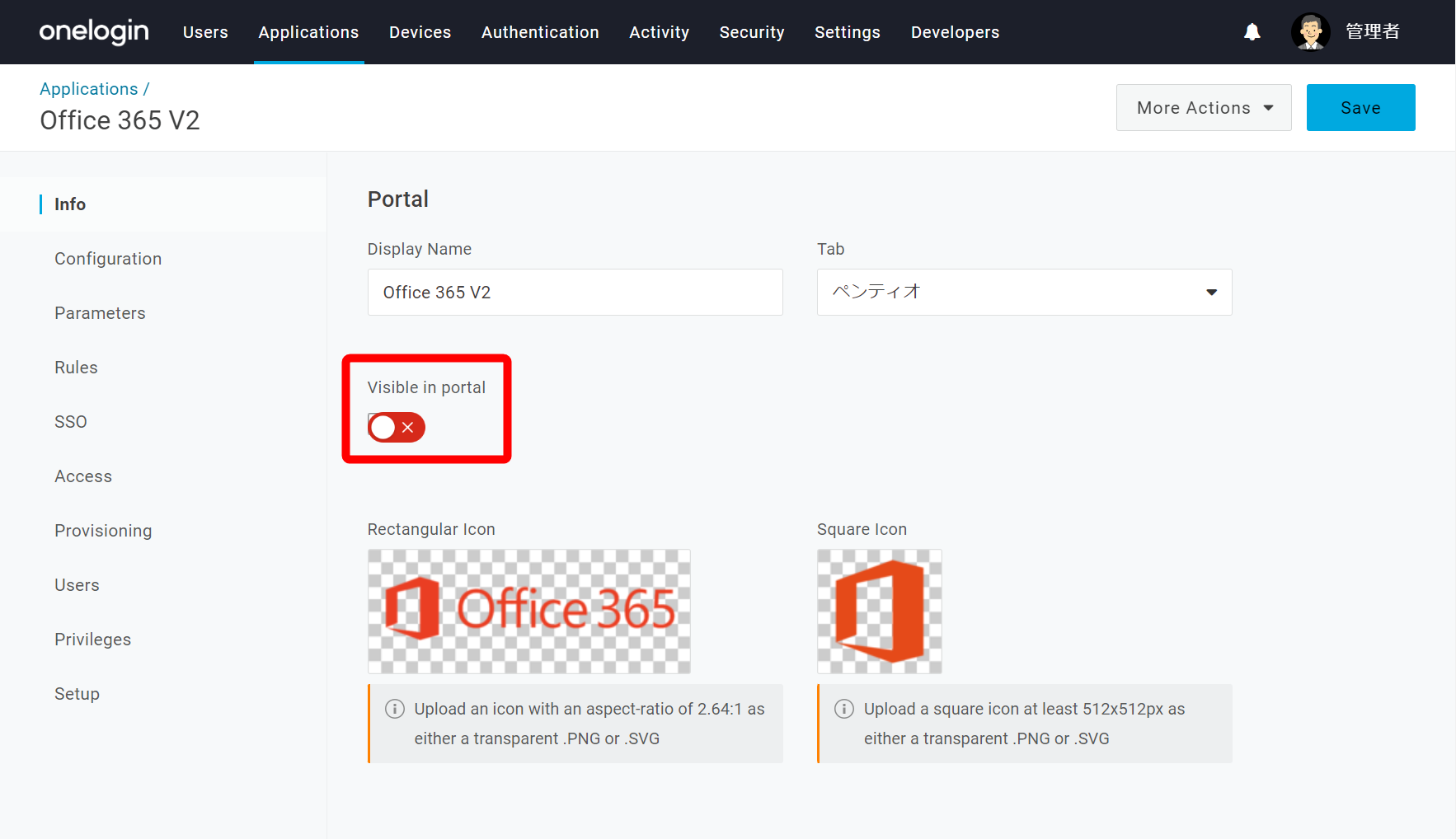Open the Security menu
The height and width of the screenshot is (839, 1456).
pos(752,32)
